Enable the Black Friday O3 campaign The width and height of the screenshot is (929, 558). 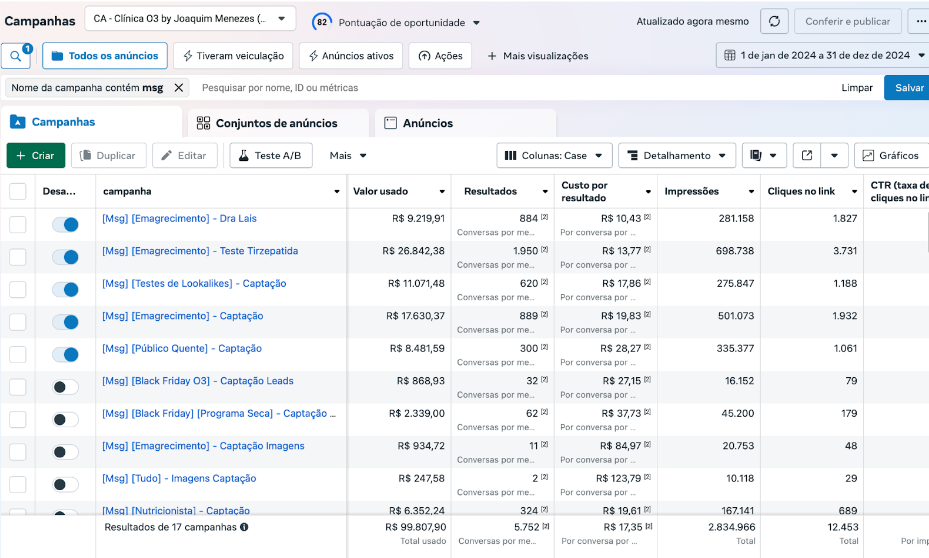click(65, 387)
